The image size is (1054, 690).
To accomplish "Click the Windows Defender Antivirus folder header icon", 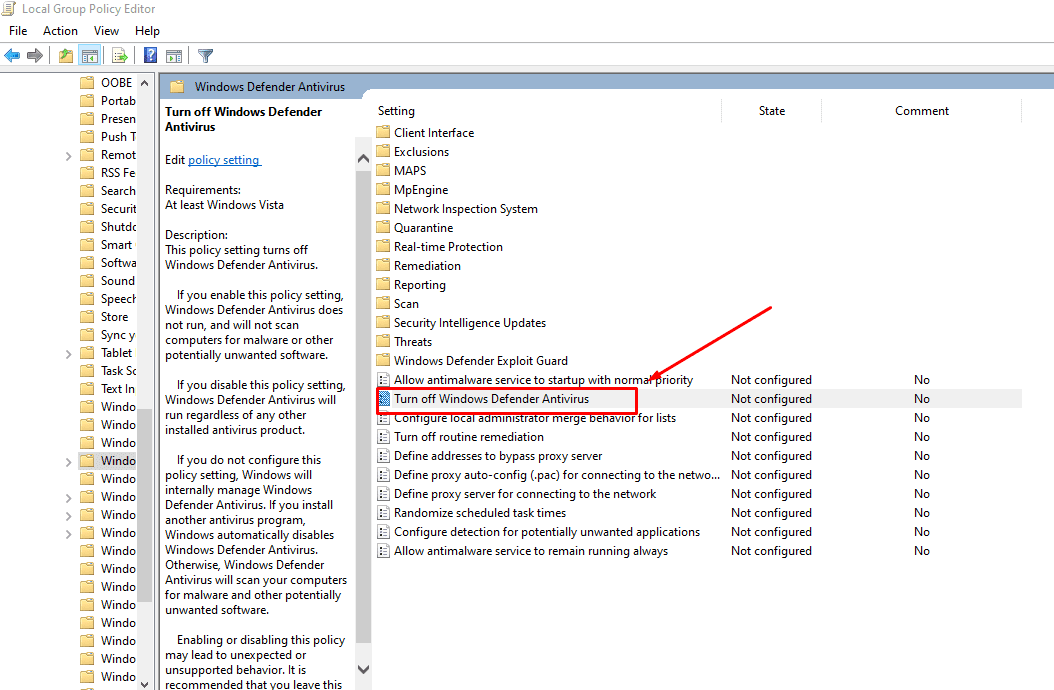I will pos(176,87).
